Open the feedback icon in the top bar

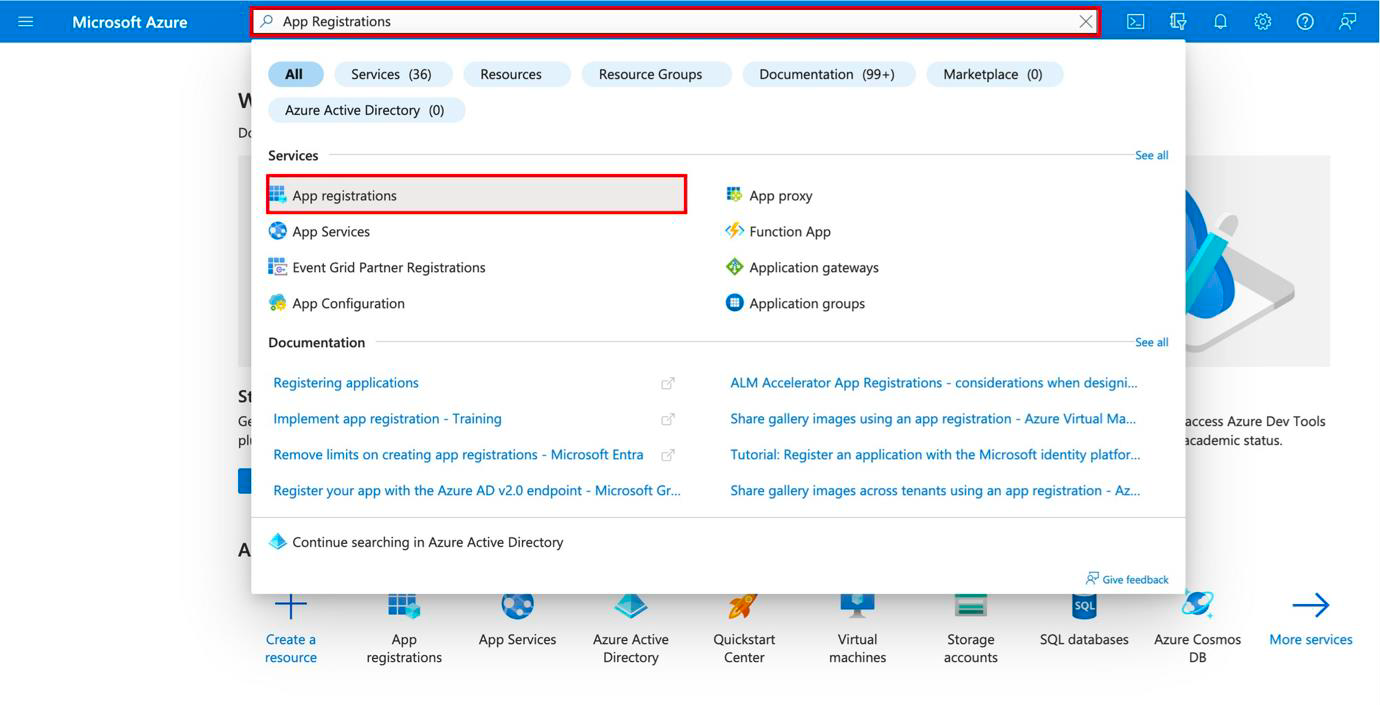(x=1348, y=21)
